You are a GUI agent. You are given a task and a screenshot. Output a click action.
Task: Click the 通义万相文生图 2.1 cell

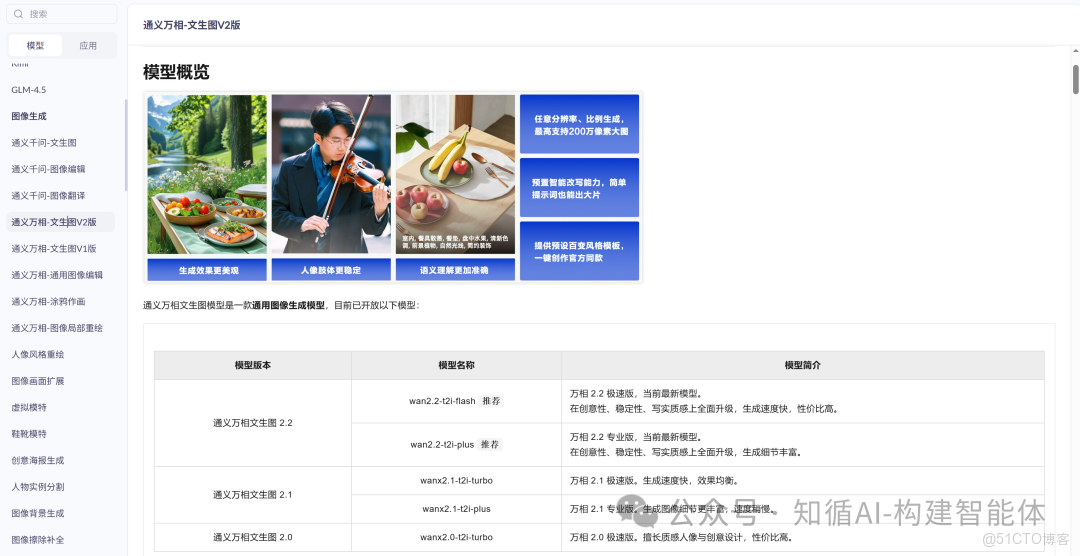coord(253,495)
